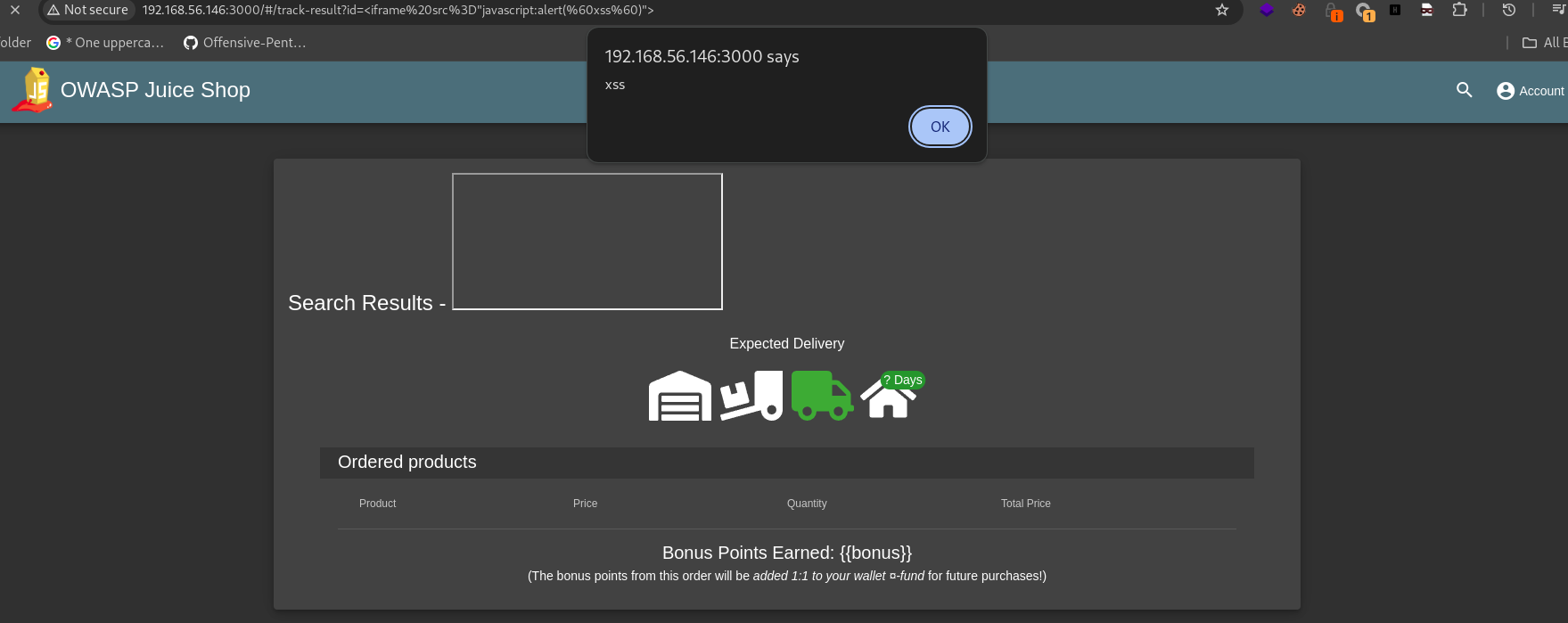This screenshot has height=623, width=1568.
Task: Click the Total Price column header
Action: pos(1026,504)
